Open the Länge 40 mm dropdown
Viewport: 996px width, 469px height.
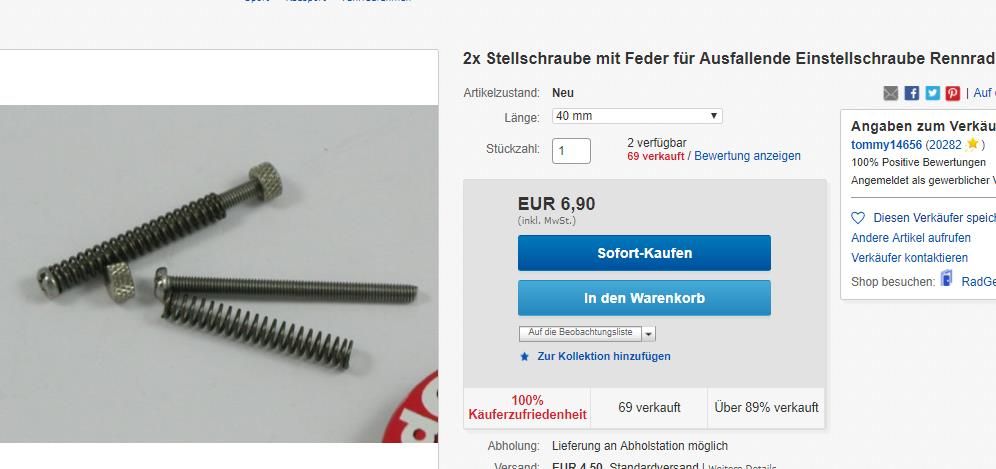point(637,116)
